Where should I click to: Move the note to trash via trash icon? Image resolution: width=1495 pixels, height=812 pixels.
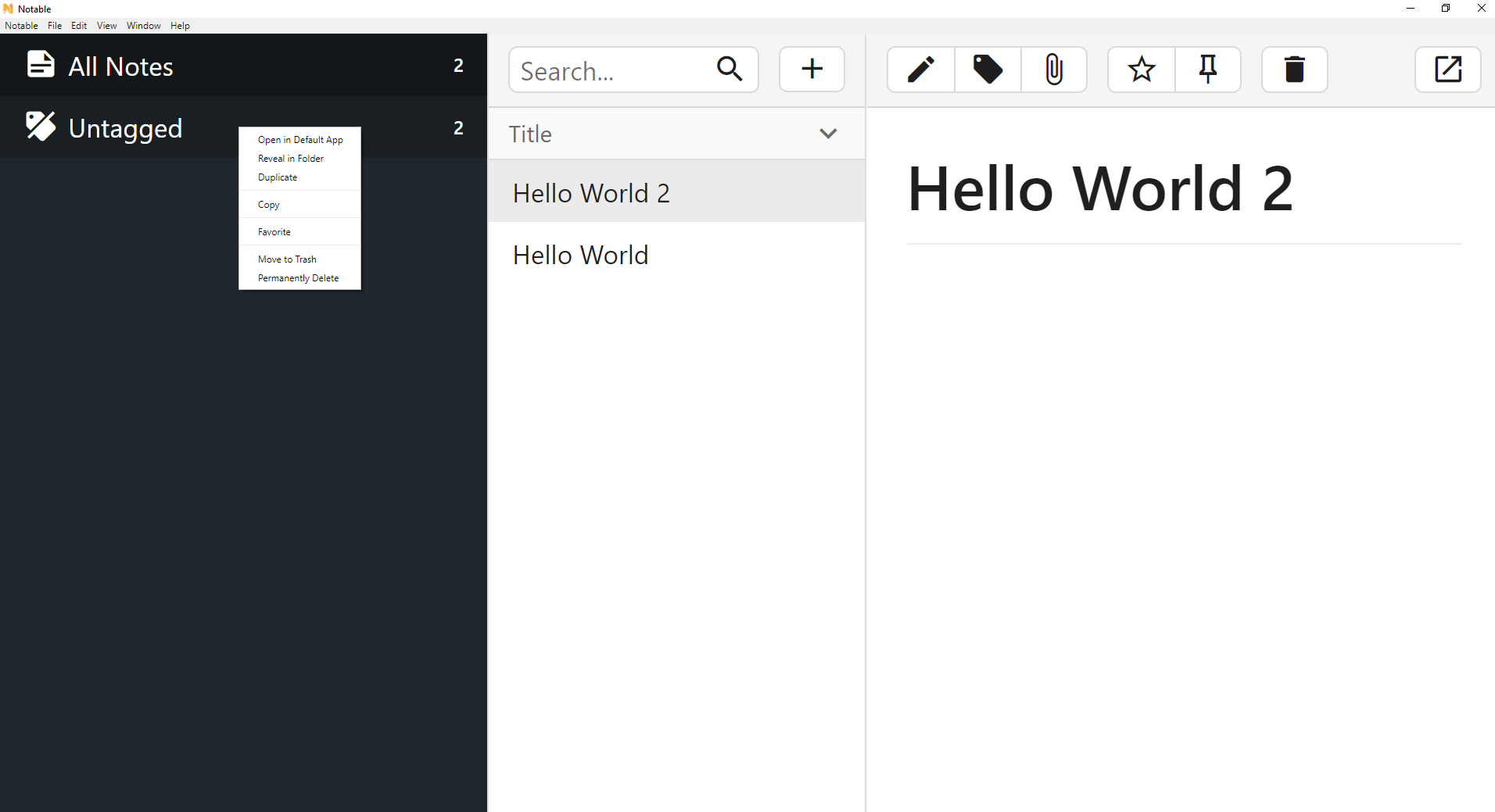click(x=1293, y=69)
